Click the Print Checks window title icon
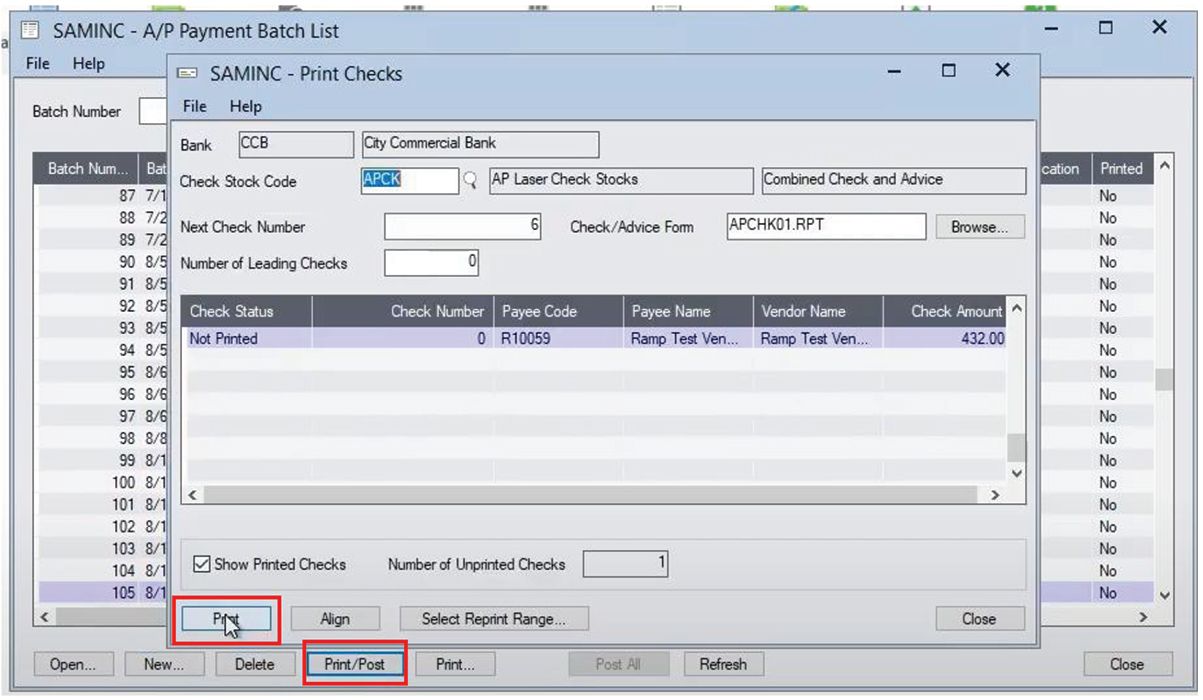 189,74
